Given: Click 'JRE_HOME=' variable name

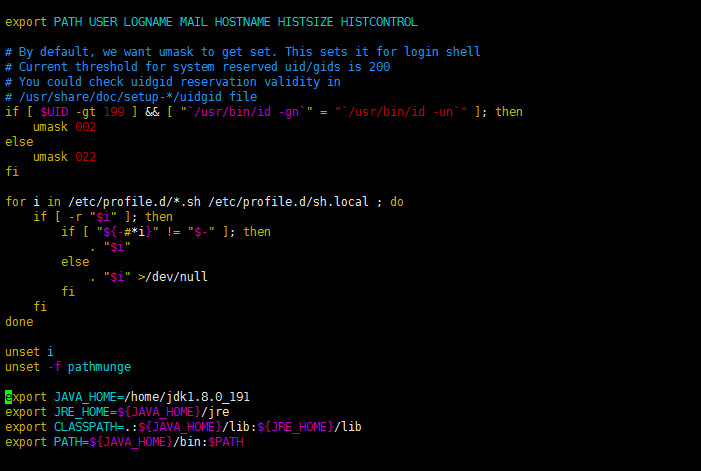Looking at the screenshot, I should point(85,412).
